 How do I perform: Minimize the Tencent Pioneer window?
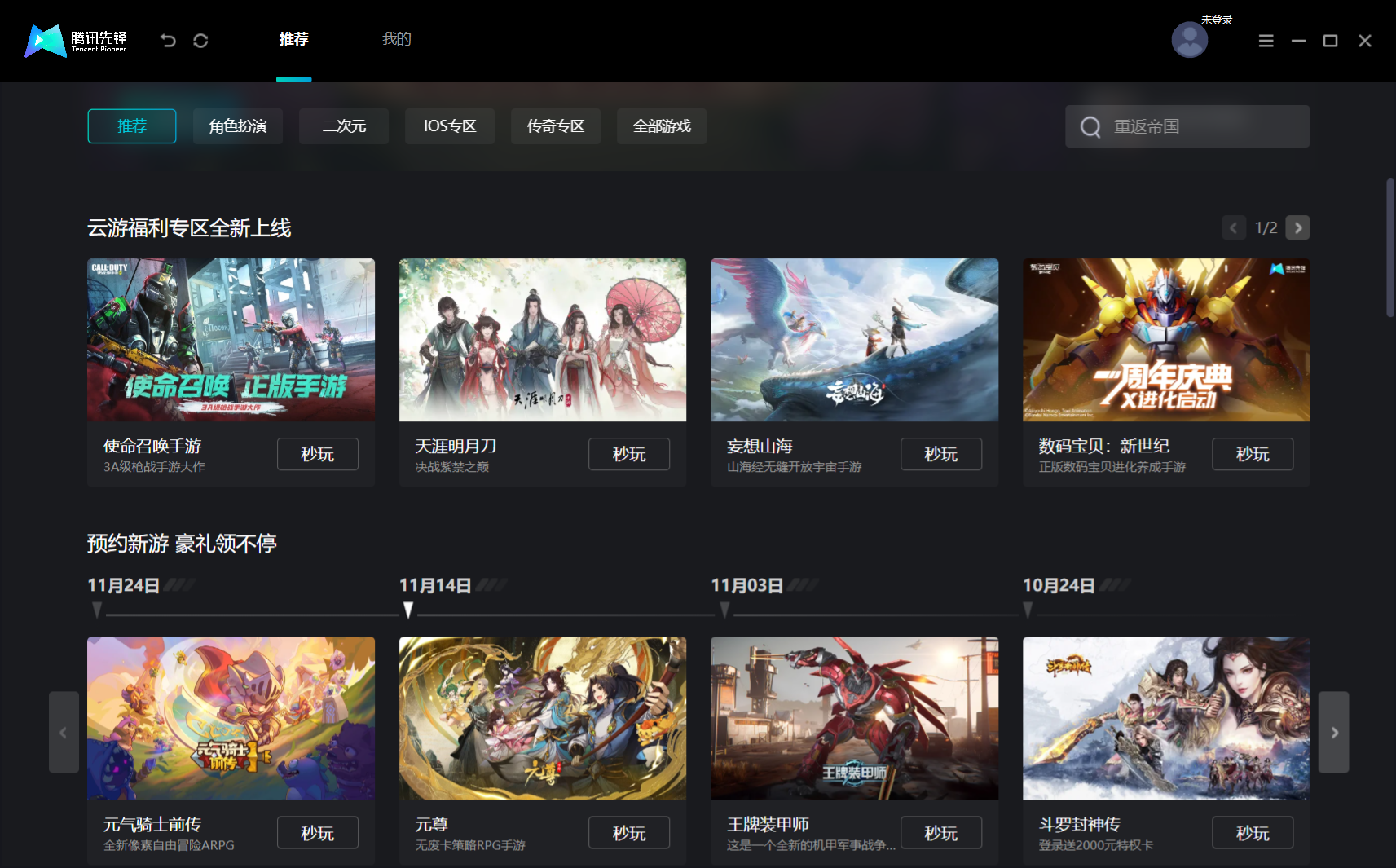coord(1298,41)
